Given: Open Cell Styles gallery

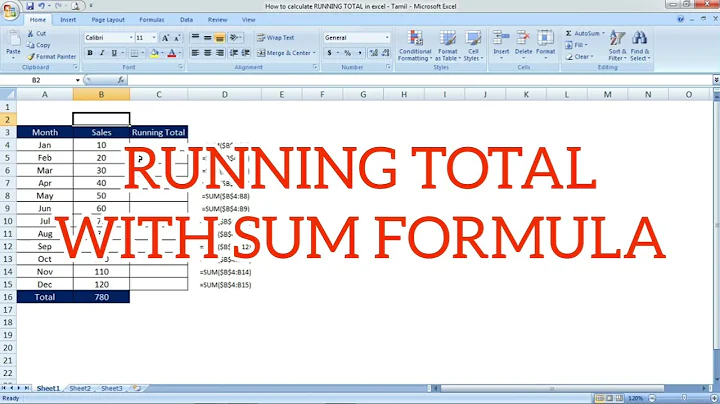Looking at the screenshot, I should 473,45.
